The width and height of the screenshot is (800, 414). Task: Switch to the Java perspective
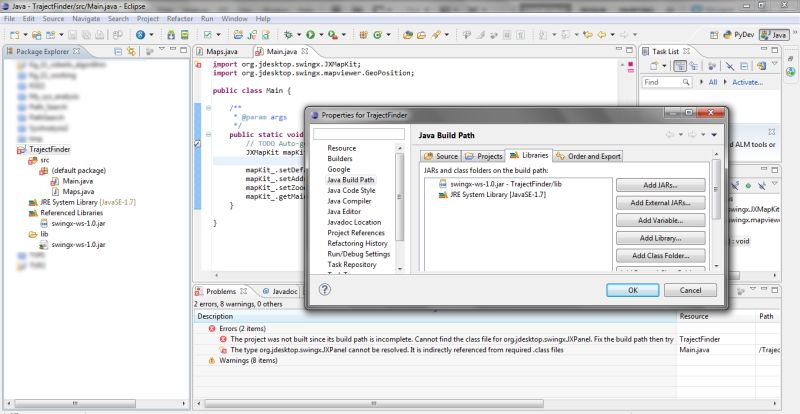(774, 35)
